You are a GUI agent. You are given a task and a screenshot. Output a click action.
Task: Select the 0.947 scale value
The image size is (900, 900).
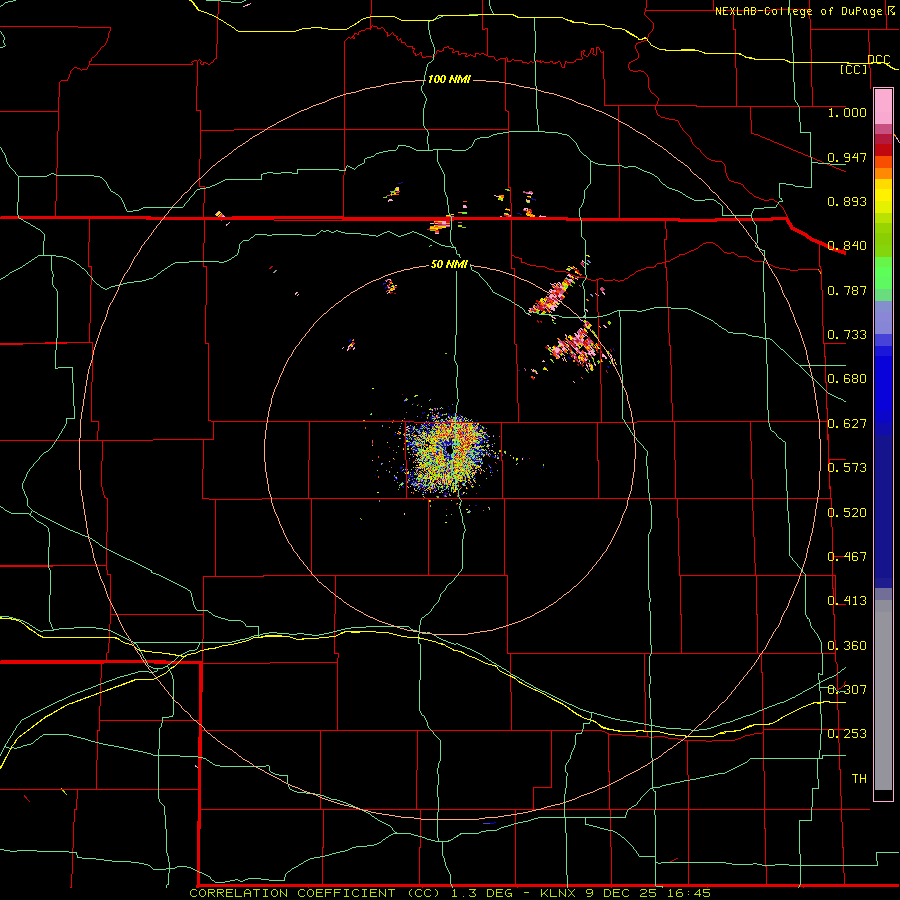pos(847,157)
